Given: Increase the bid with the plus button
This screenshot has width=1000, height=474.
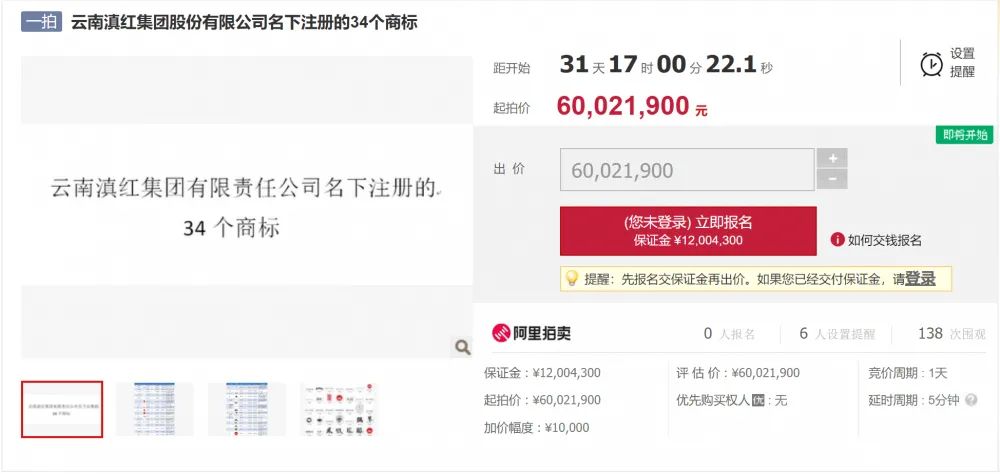Looking at the screenshot, I should [x=832, y=158].
